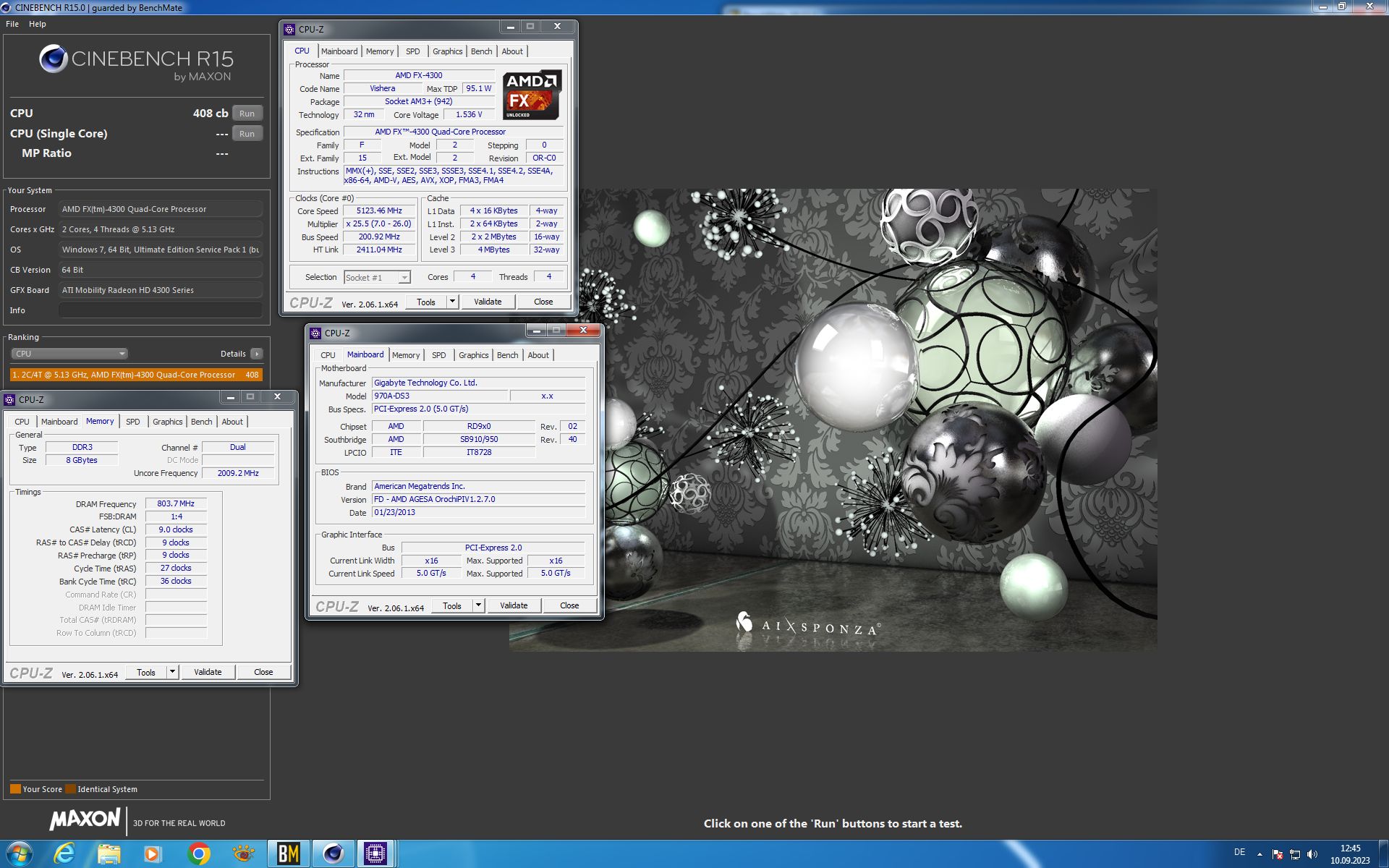Switch to Cinebench taskbar icon
This screenshot has width=1389, height=868.
tap(333, 854)
